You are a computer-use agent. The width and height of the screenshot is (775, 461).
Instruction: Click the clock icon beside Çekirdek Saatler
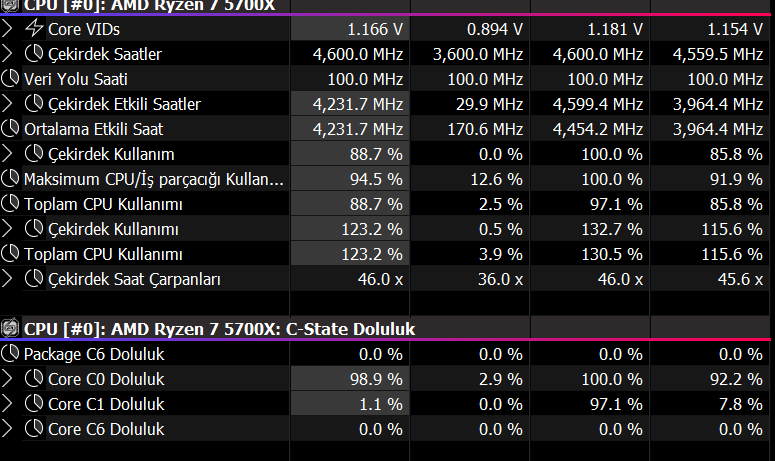[34, 53]
